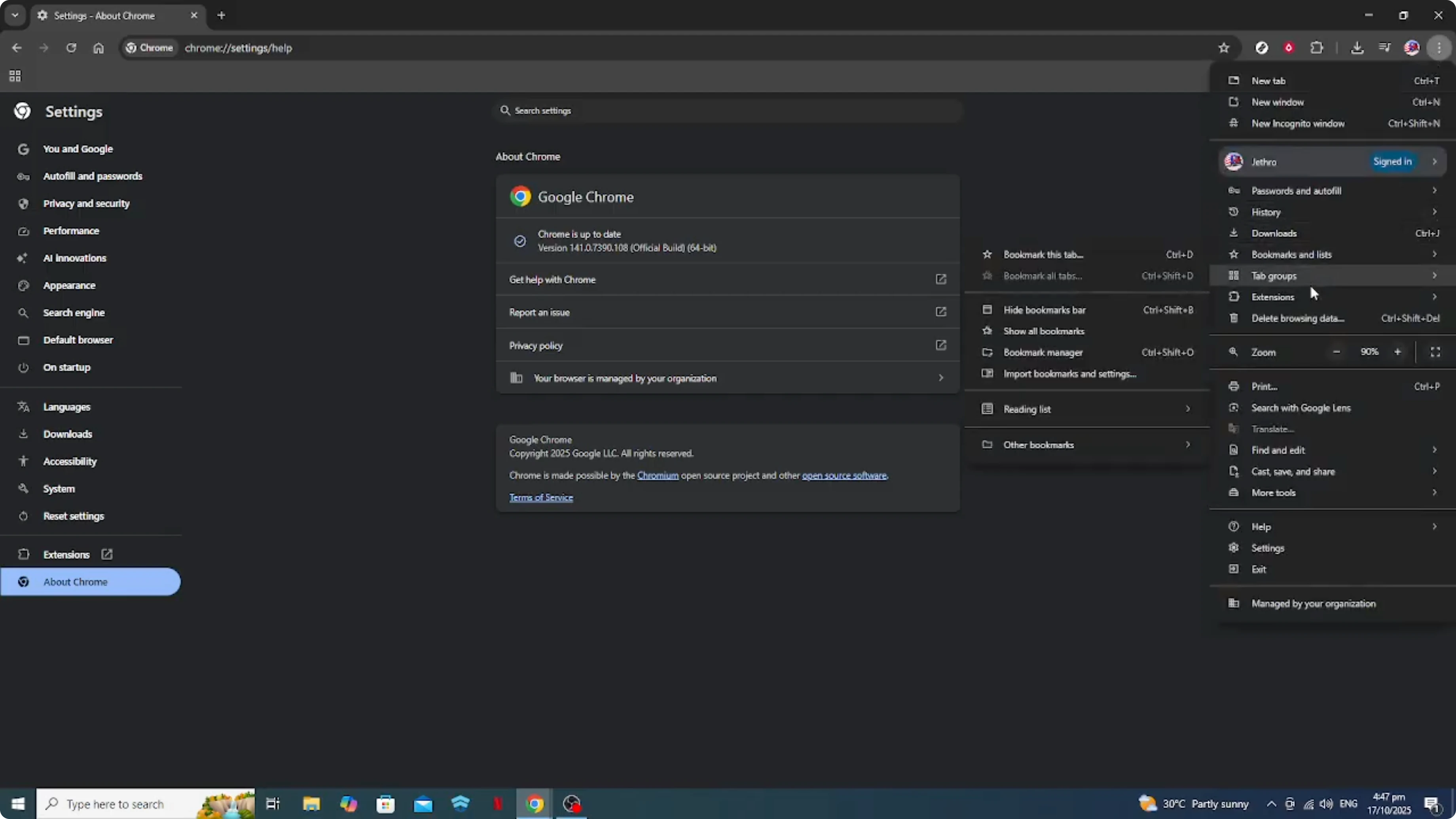1456x819 pixels.
Task: Expand browser managed by your organization row
Action: [728, 378]
